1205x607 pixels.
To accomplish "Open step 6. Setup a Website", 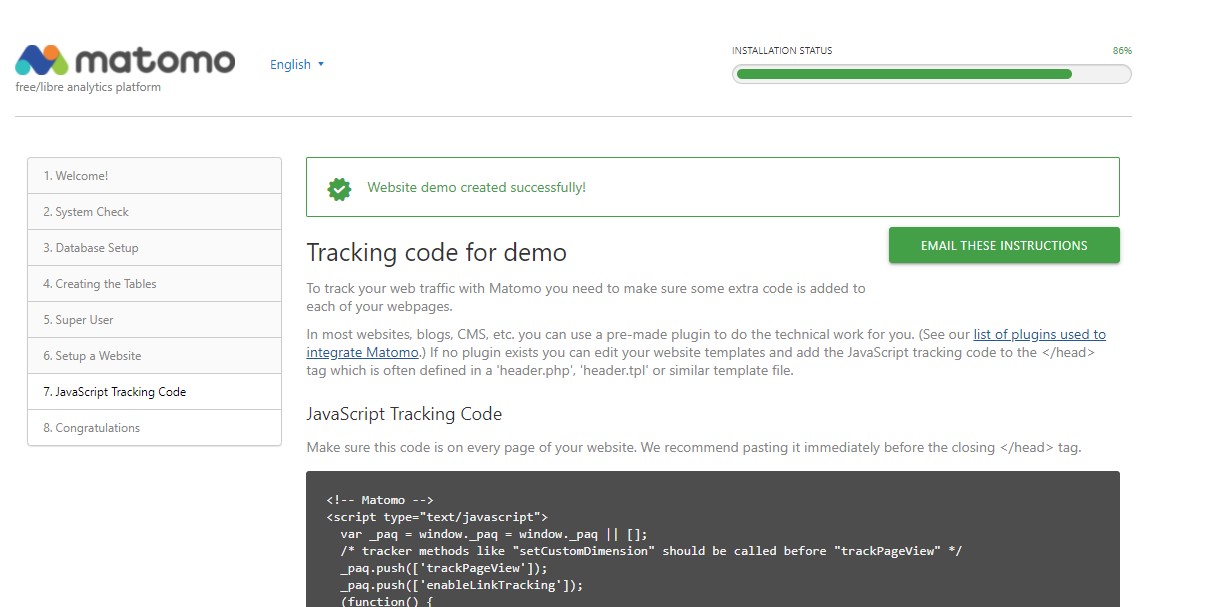I will click(154, 356).
